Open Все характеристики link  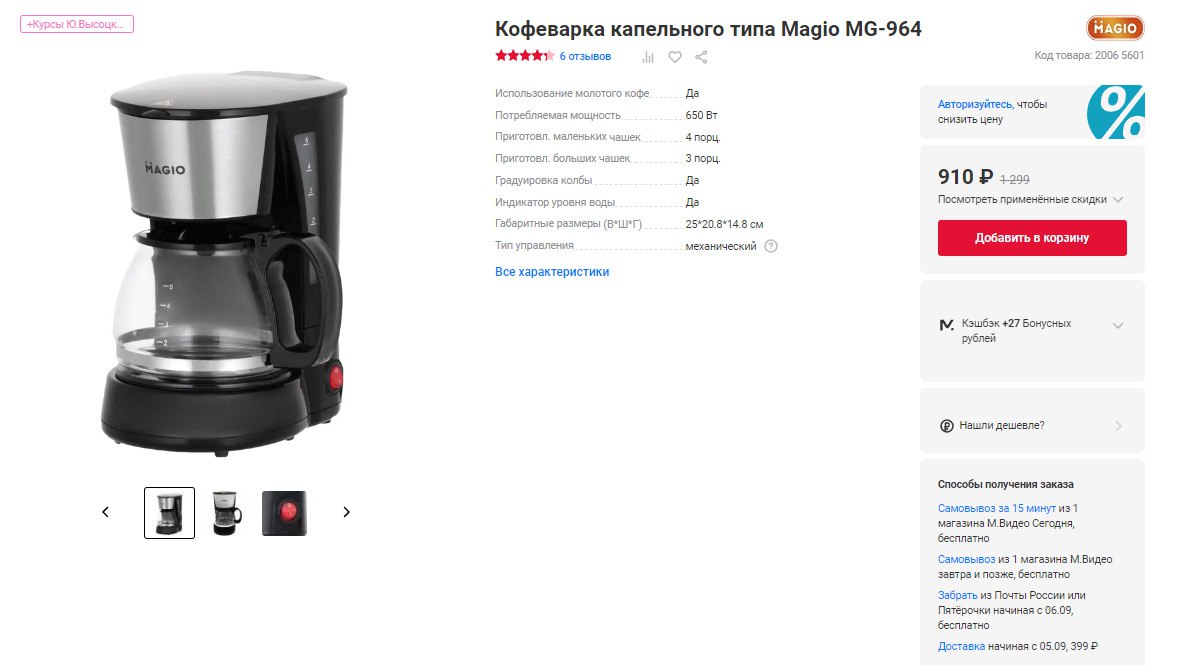(552, 271)
